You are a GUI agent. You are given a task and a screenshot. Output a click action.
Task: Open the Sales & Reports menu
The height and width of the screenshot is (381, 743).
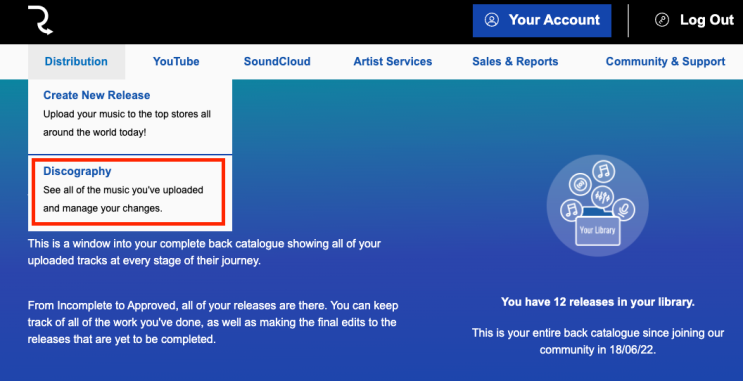coord(515,62)
